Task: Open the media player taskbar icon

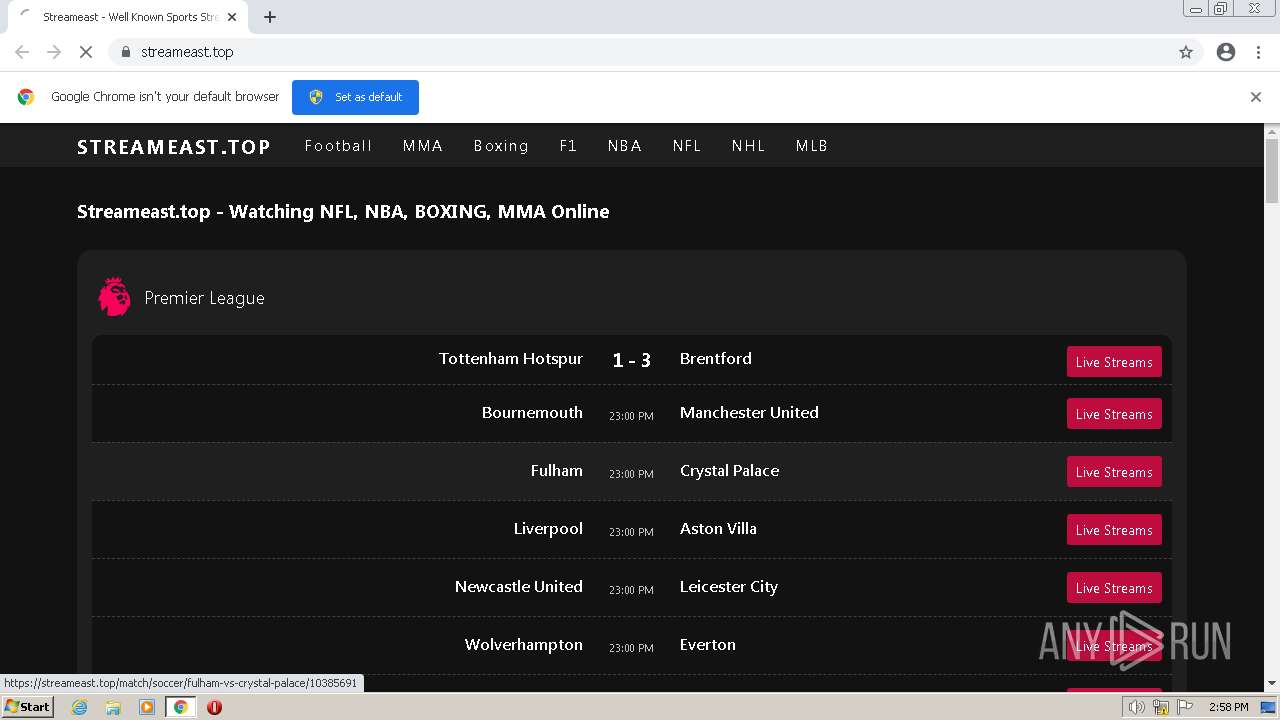Action: click(147, 707)
